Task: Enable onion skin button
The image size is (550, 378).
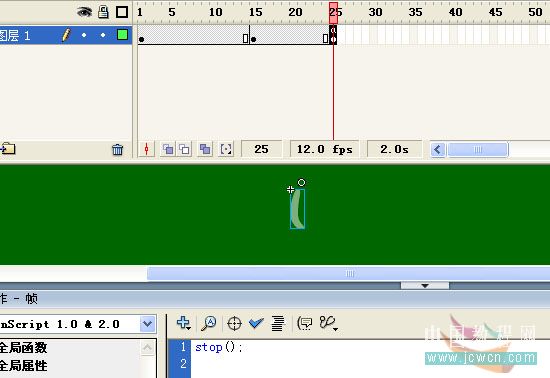Action: pyautogui.click(x=168, y=149)
